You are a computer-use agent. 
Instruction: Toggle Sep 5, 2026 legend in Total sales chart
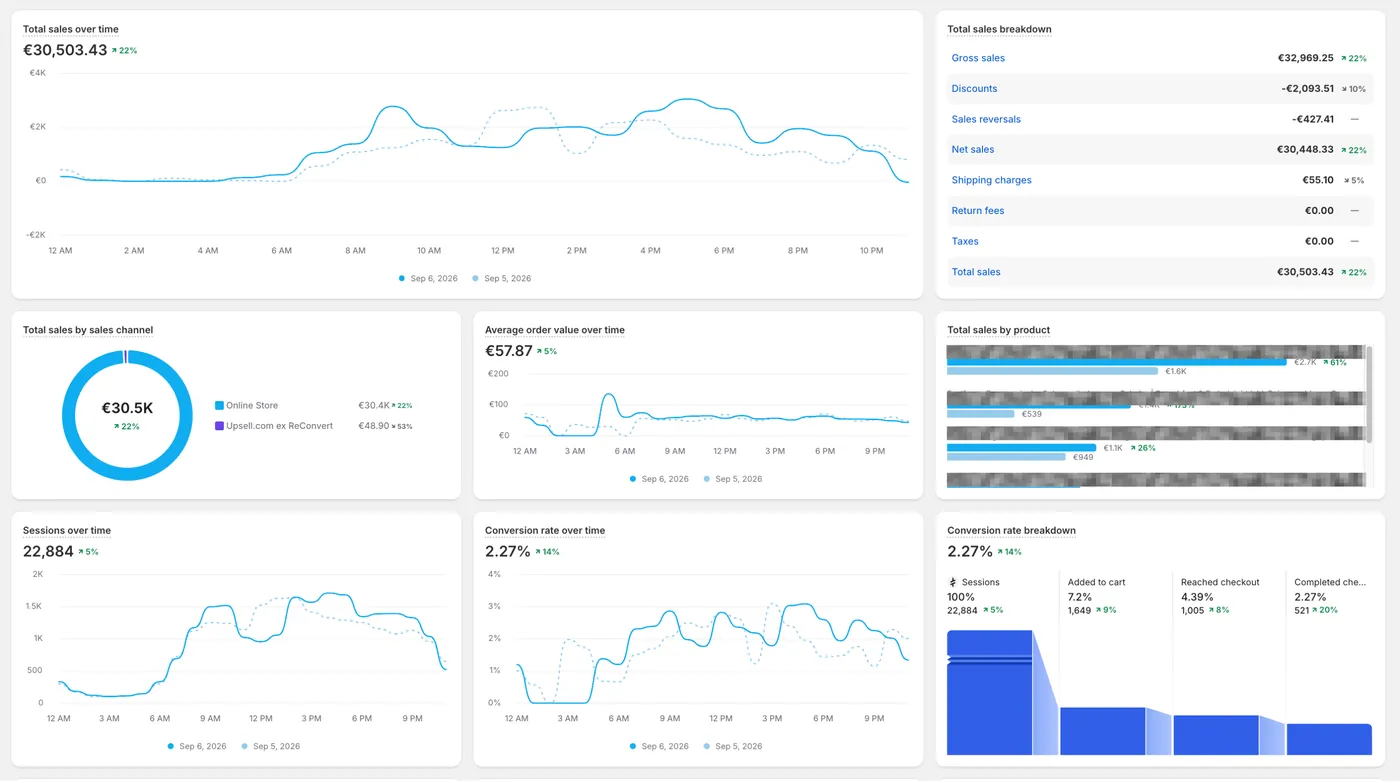pos(502,278)
